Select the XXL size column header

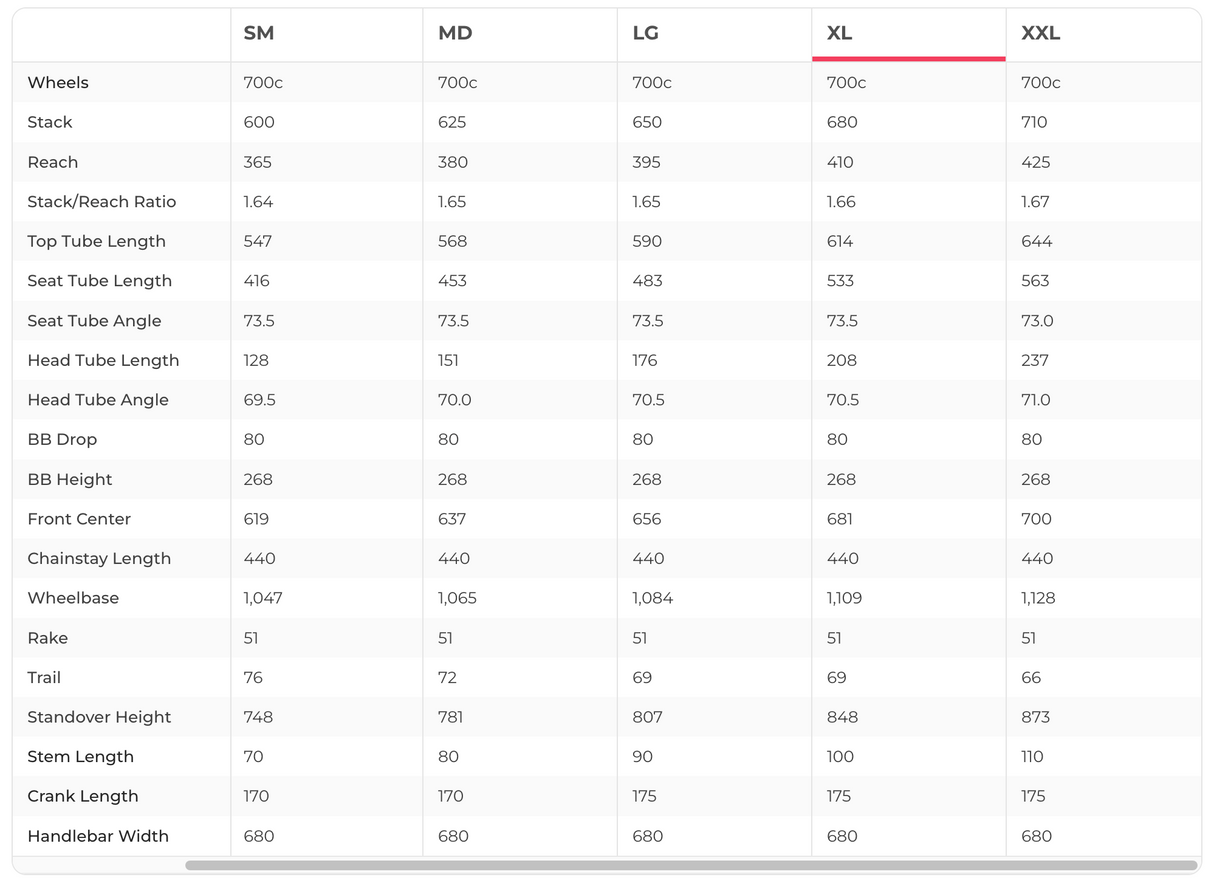(1041, 33)
